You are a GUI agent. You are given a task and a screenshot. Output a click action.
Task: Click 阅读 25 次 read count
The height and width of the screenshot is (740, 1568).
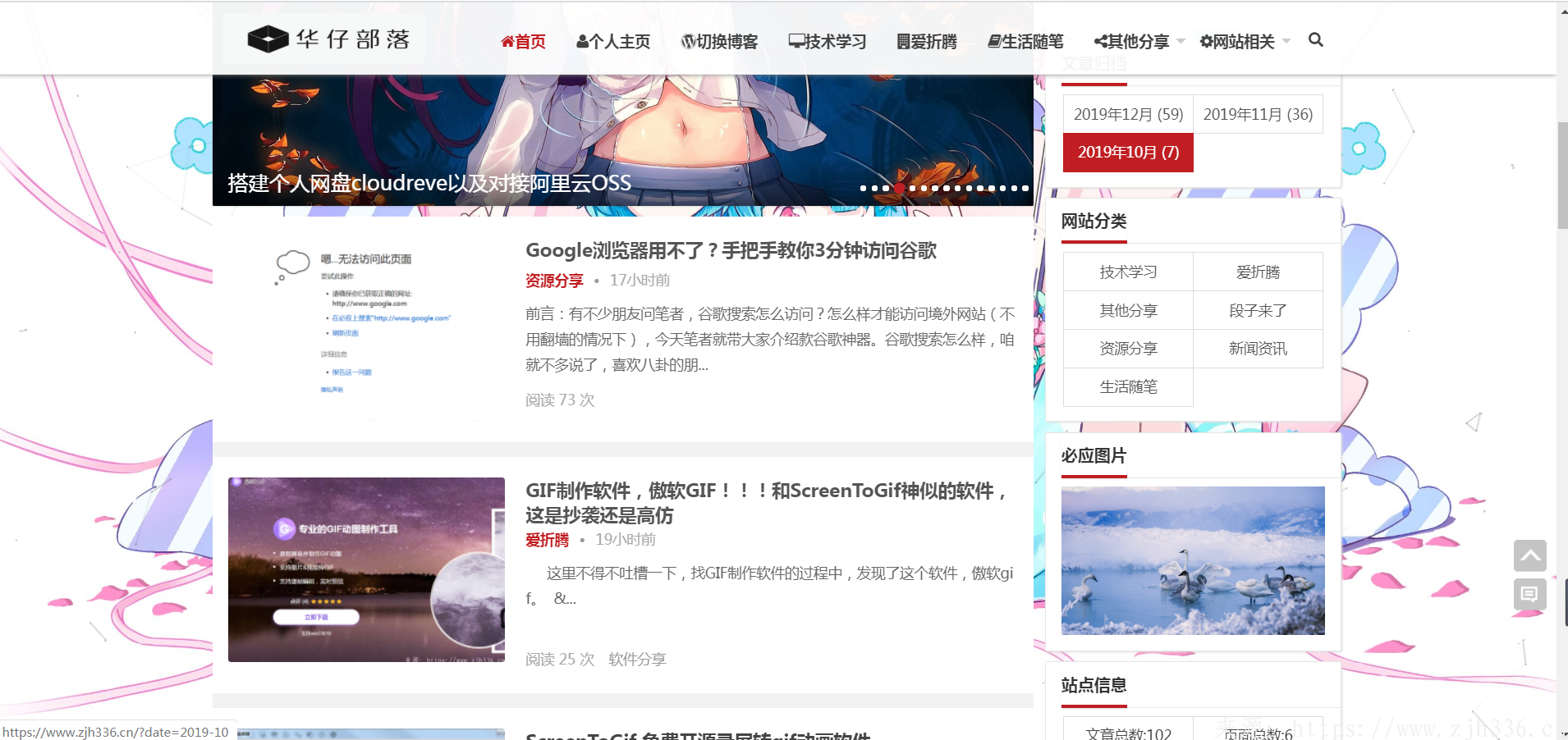click(x=560, y=660)
